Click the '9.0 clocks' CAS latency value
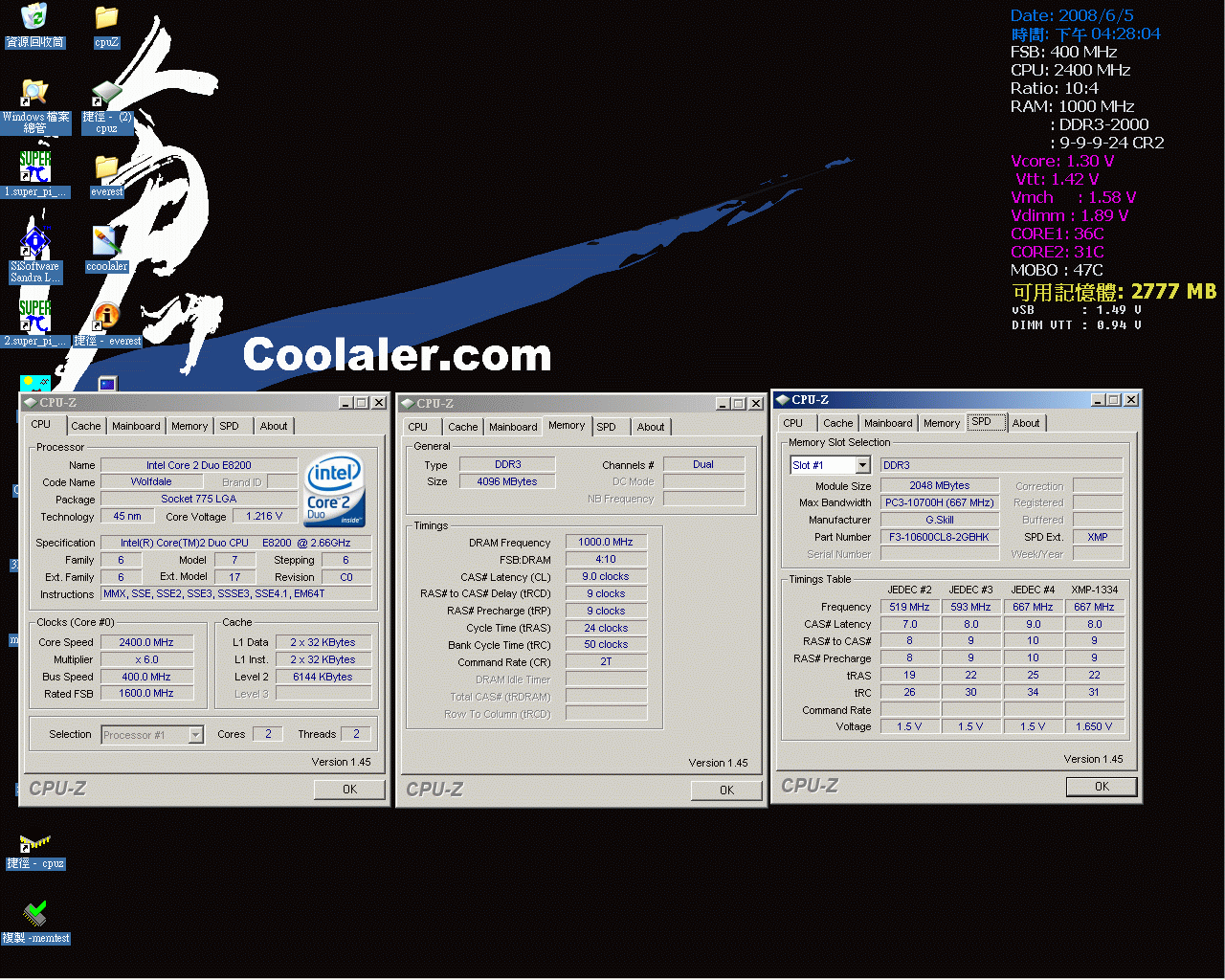Screen dimensions: 1225x980 tap(606, 577)
